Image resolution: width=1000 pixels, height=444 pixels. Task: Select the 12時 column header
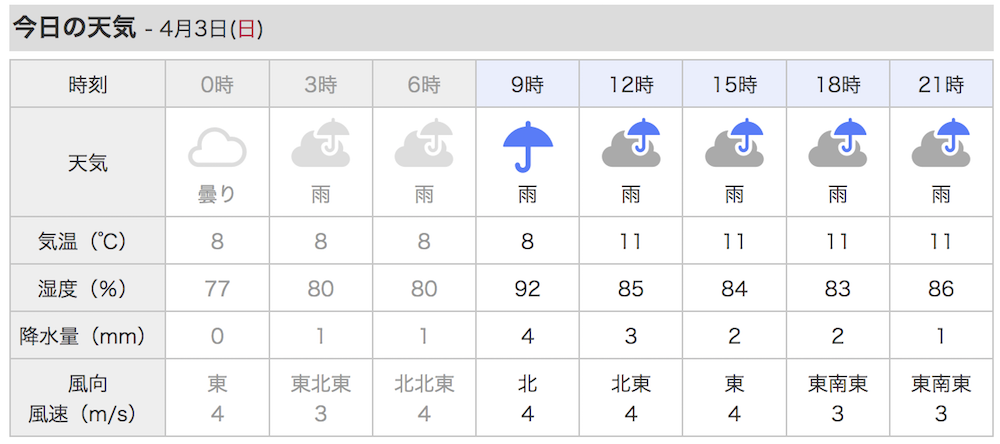[x=631, y=84]
